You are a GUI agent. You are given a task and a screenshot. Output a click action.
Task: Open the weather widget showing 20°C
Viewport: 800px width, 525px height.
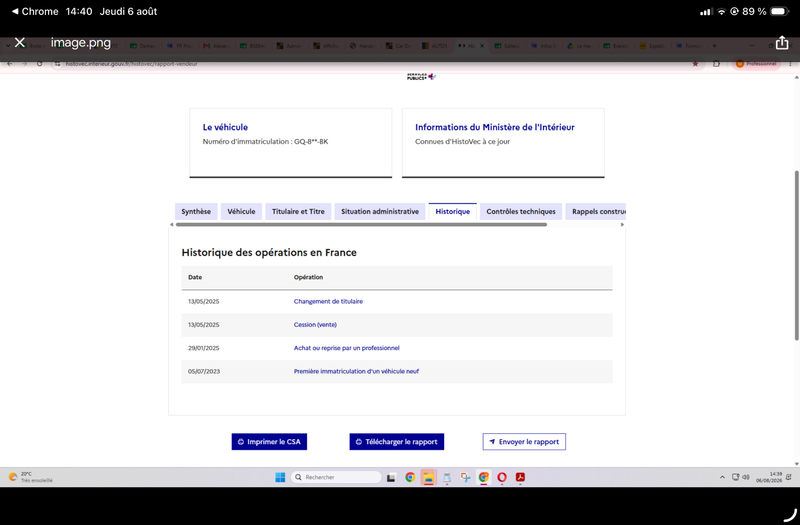click(x=31, y=477)
